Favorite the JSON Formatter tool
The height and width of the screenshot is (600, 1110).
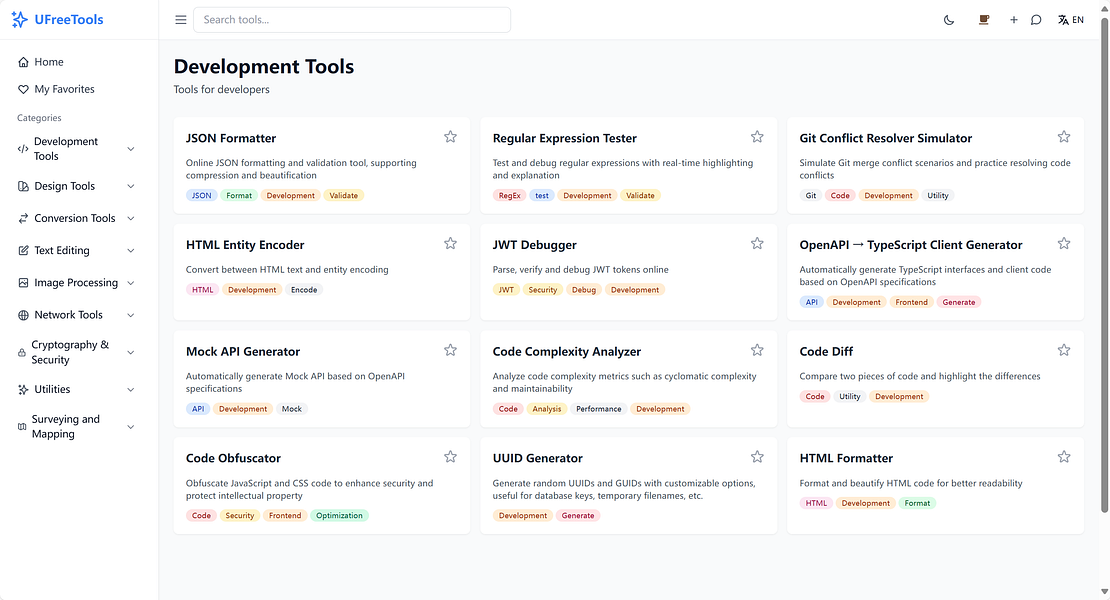450,136
